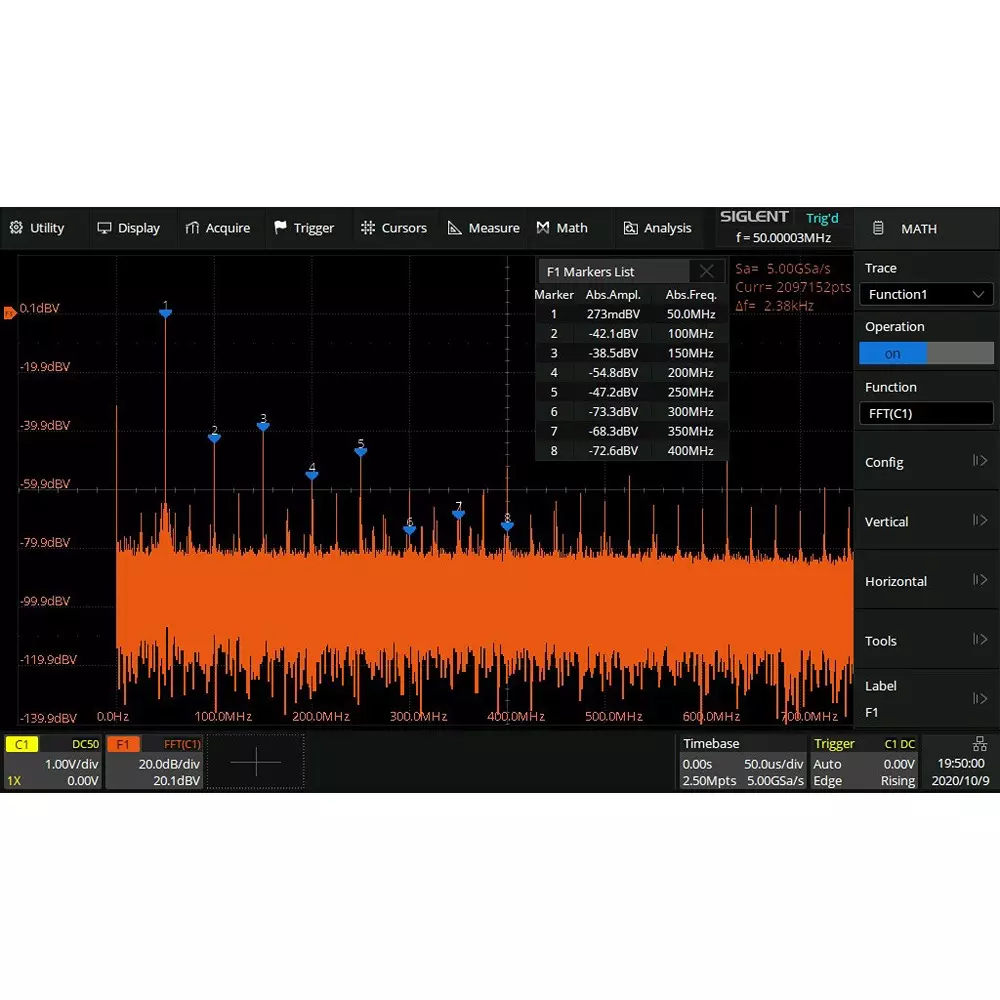Click the Acquire waveform icon

192,228
